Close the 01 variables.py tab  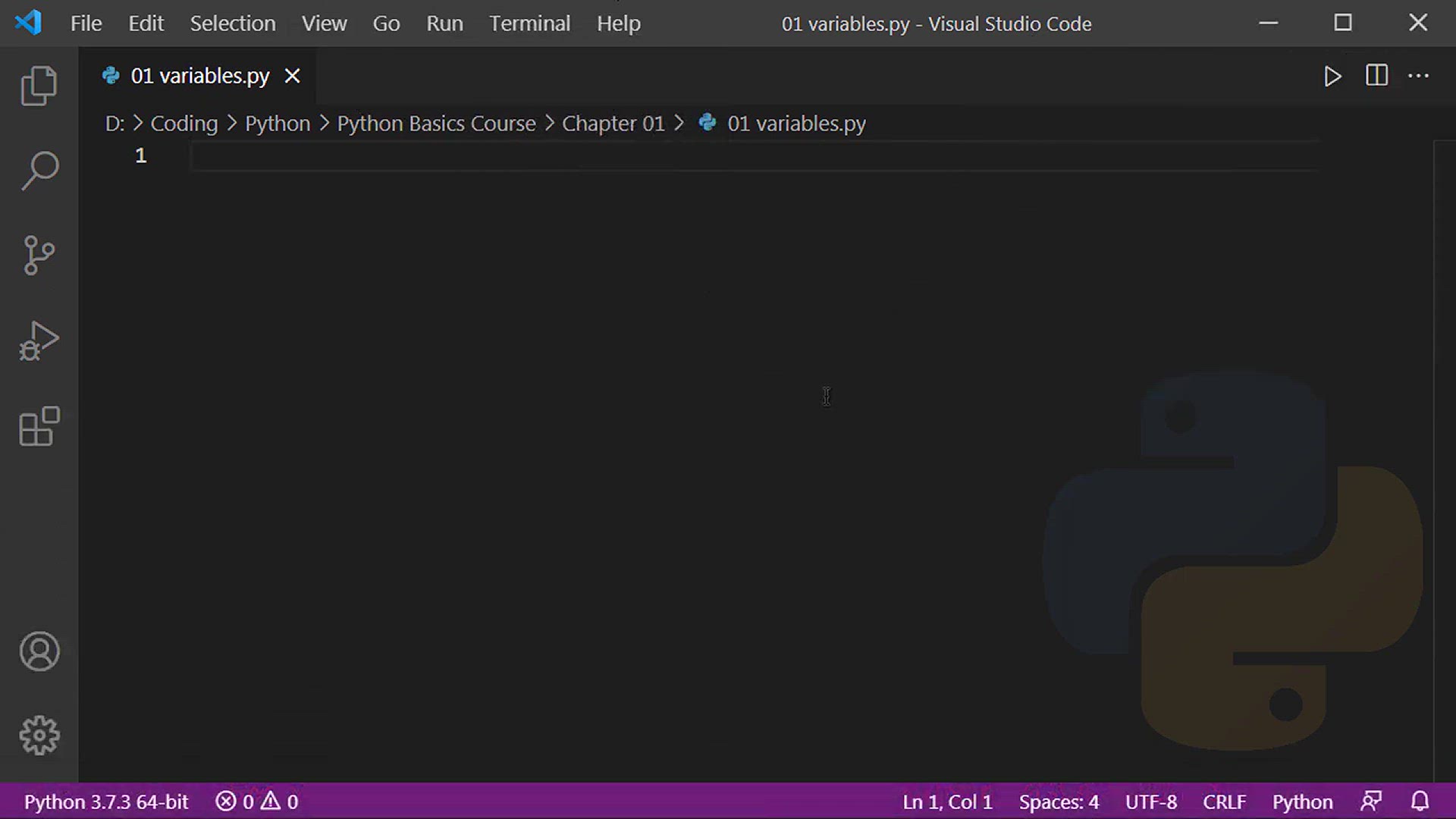[x=292, y=76]
